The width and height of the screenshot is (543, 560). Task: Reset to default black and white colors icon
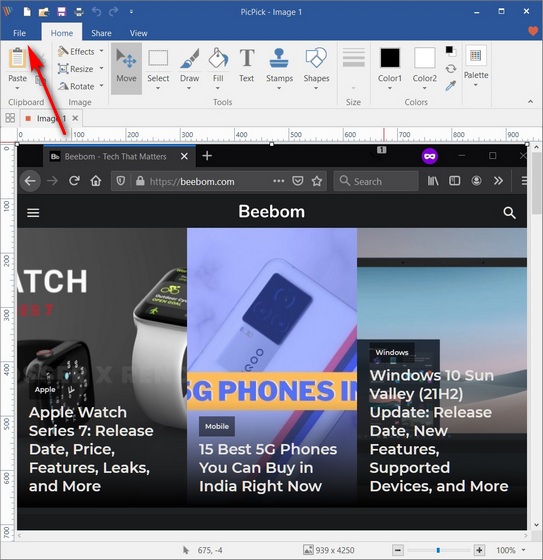(450, 51)
